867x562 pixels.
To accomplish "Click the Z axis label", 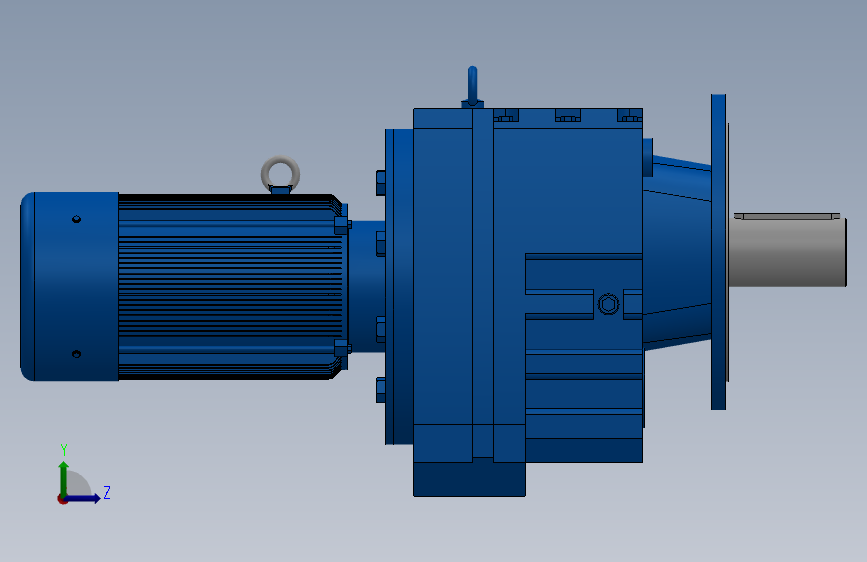I will [x=107, y=492].
